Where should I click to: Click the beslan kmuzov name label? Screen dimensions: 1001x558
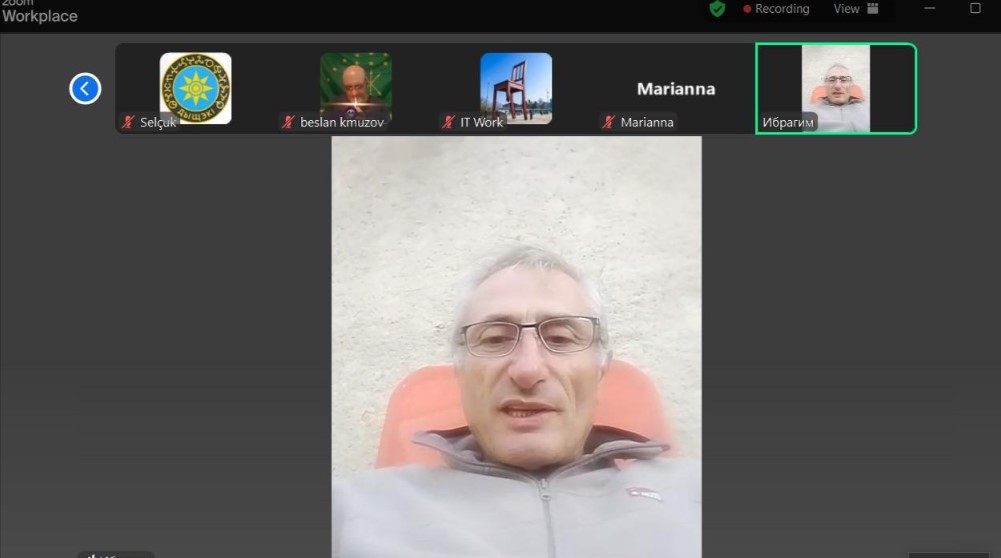click(x=342, y=122)
